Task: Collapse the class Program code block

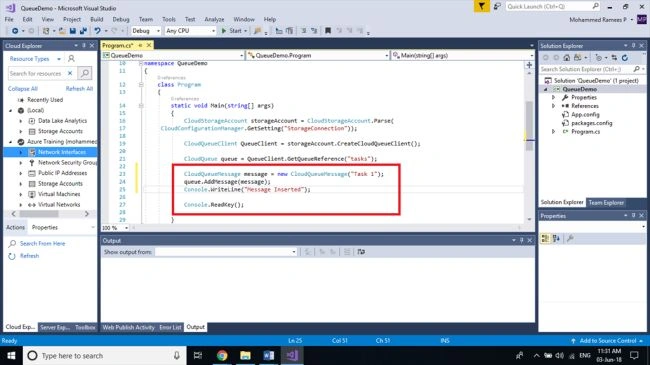Action: (x=141, y=85)
